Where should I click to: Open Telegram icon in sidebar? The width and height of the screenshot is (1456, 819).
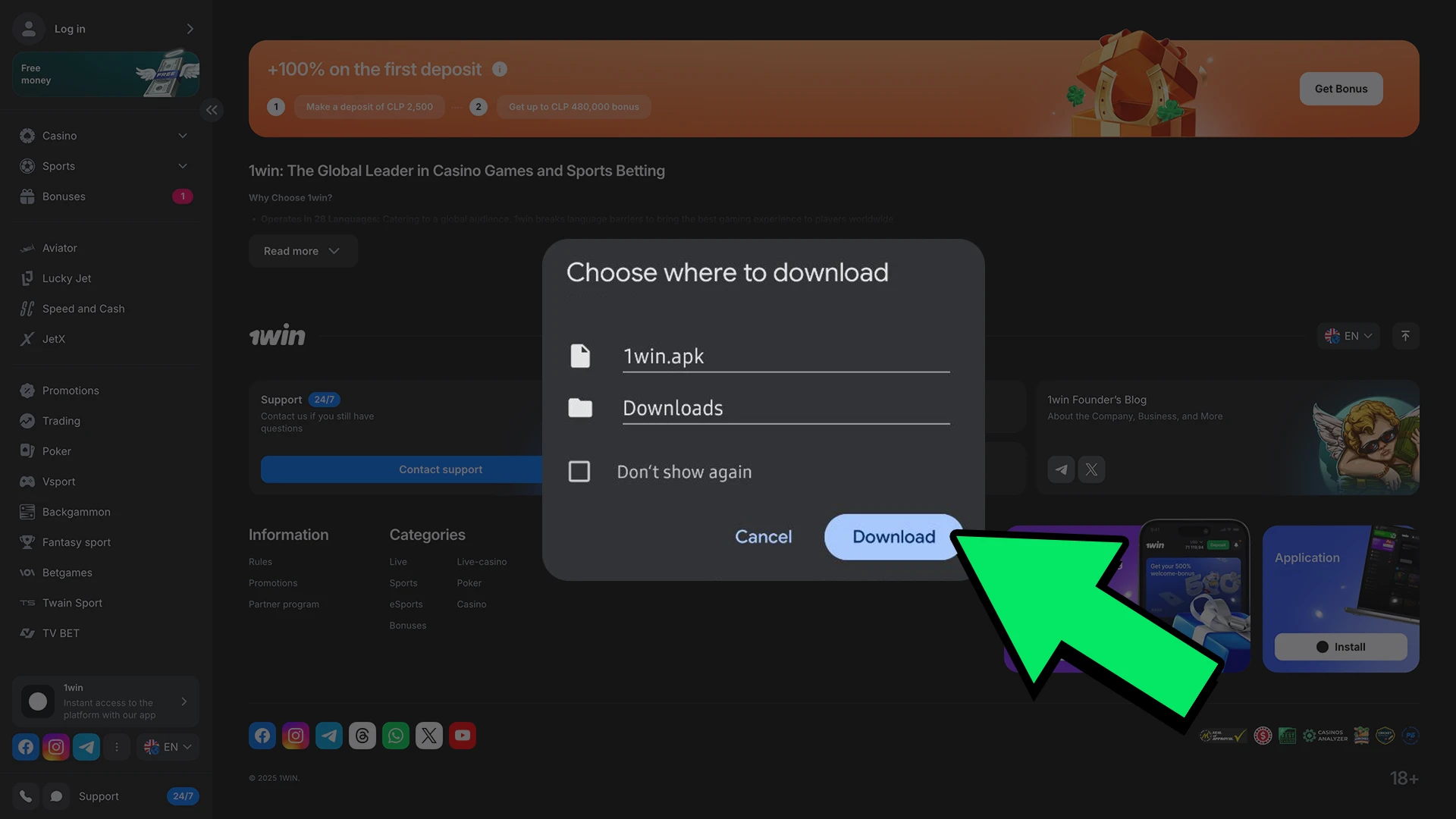click(86, 747)
